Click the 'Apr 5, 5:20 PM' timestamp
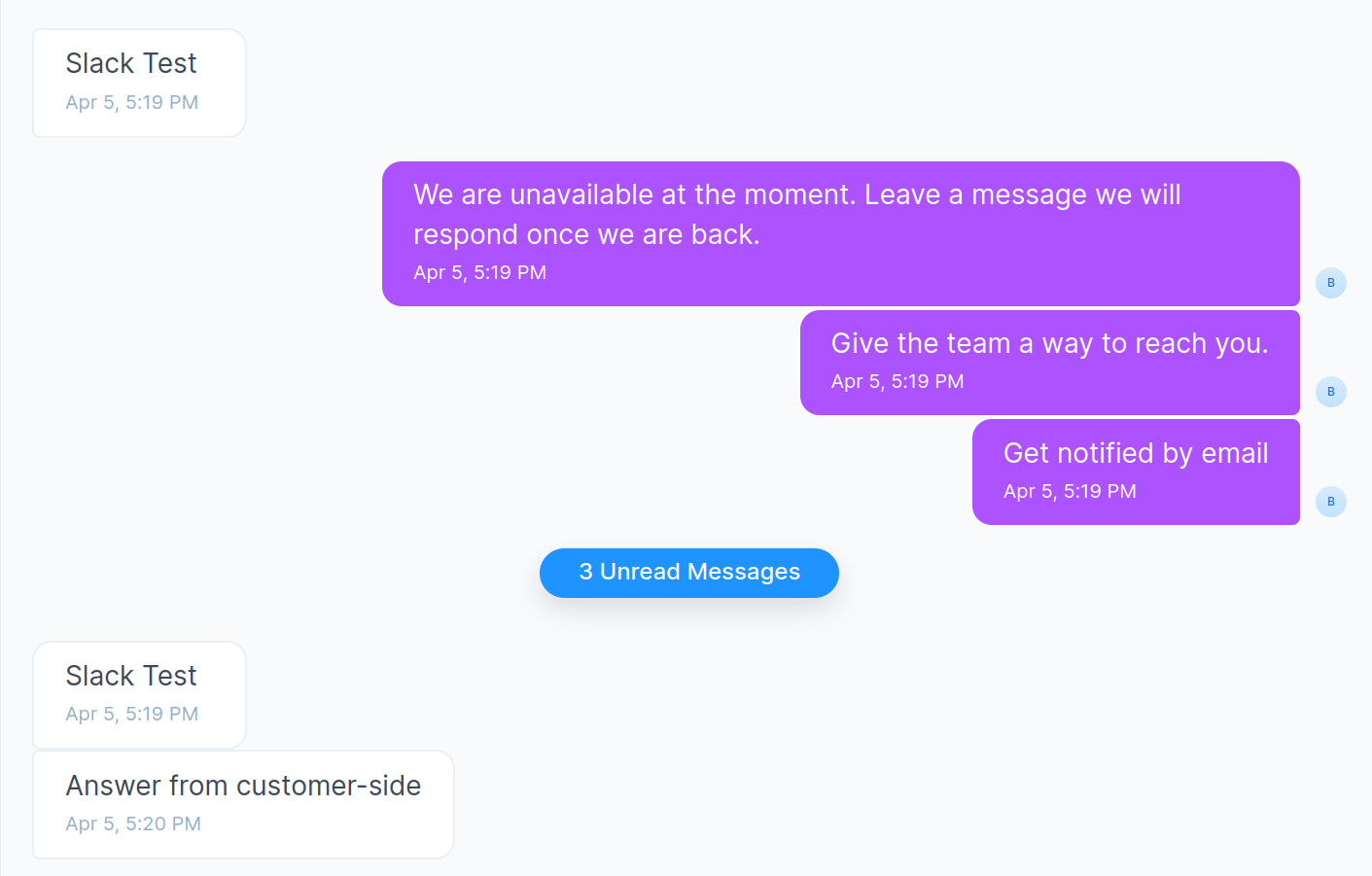Screen dimensions: 1372x876 (132, 823)
